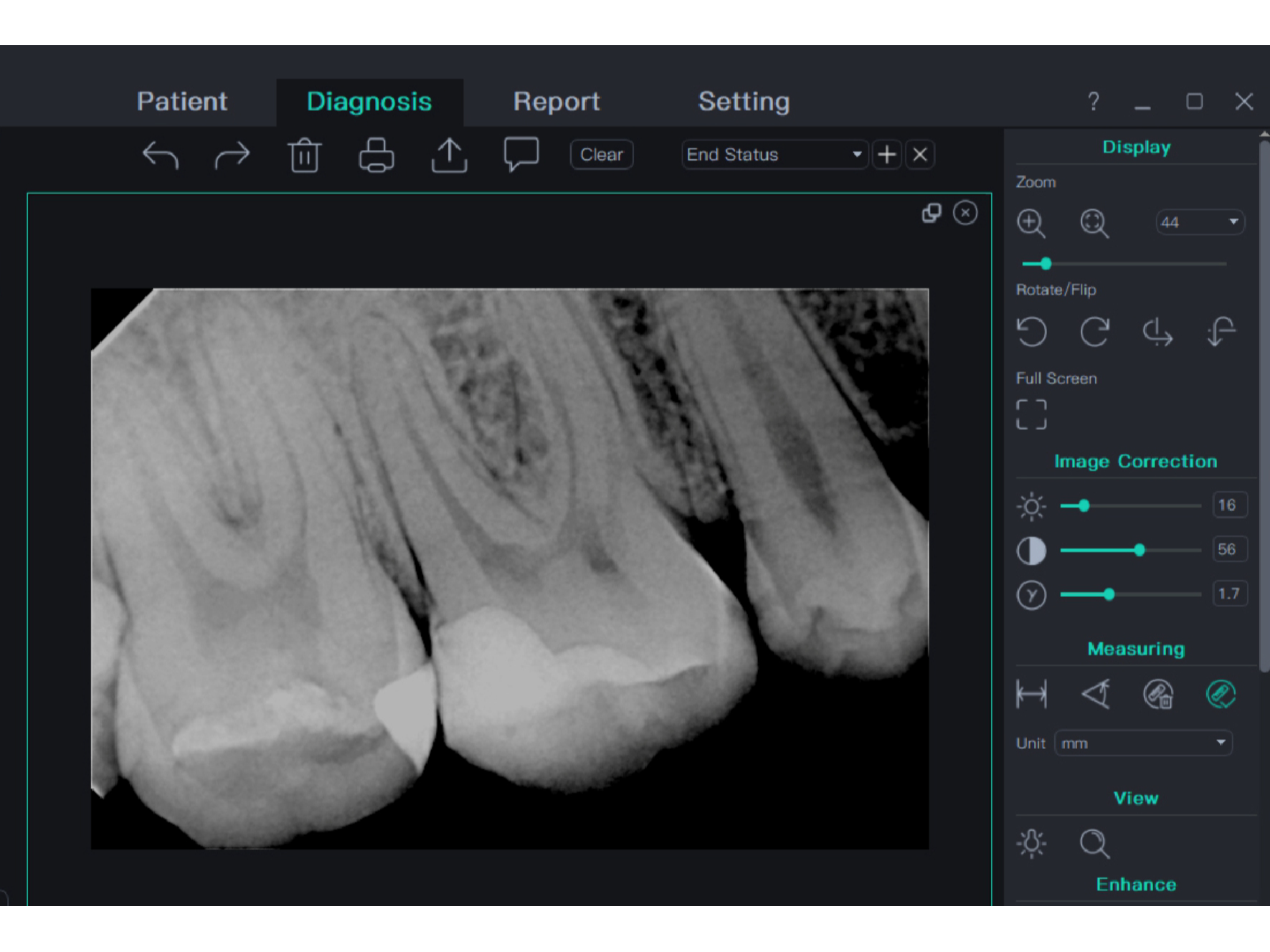Toggle the highlighted measurement eraser tool
The width and height of the screenshot is (1270, 952).
[1221, 694]
